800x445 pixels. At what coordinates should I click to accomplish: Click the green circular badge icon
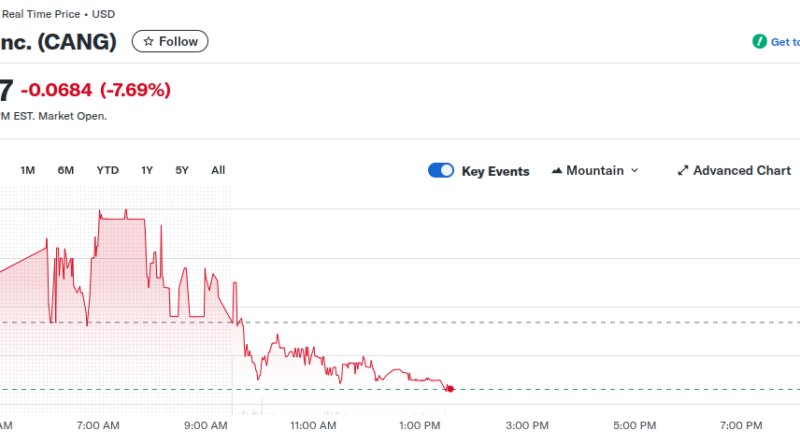click(759, 42)
